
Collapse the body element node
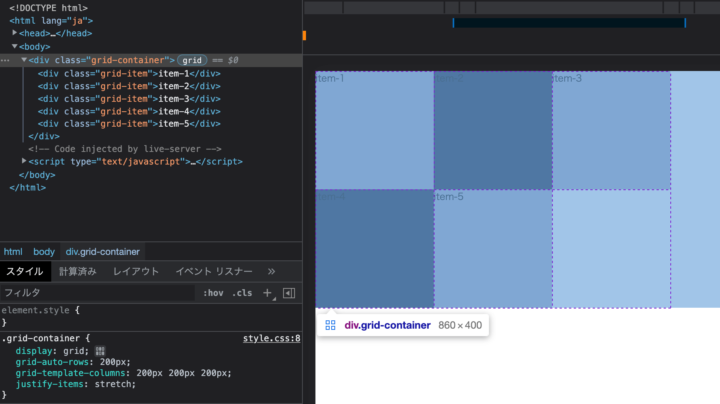pos(14,46)
